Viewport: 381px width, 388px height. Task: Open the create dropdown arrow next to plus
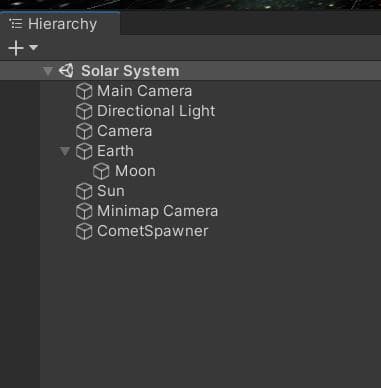[x=33, y=47]
